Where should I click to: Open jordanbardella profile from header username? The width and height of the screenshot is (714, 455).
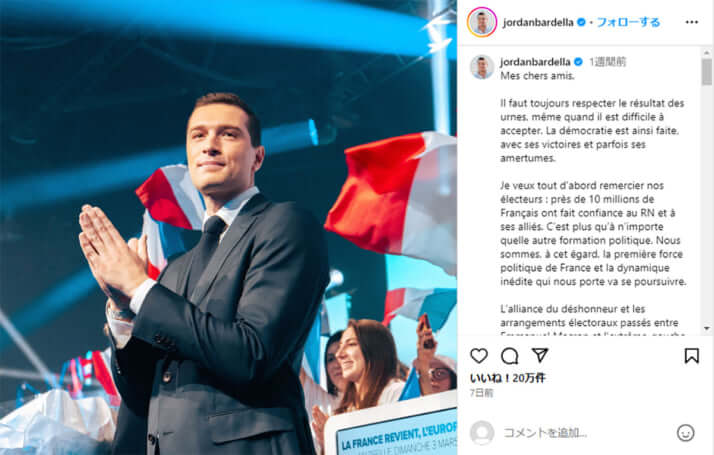[538, 22]
